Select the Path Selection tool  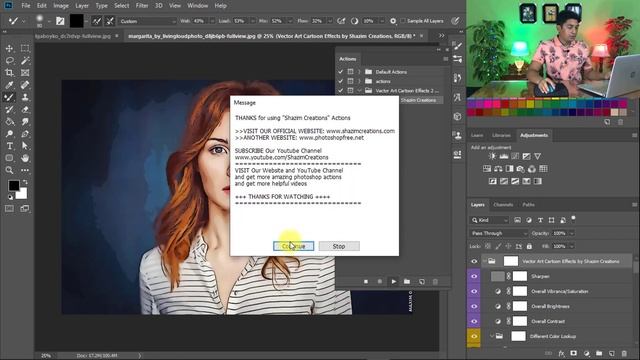pos(25,146)
